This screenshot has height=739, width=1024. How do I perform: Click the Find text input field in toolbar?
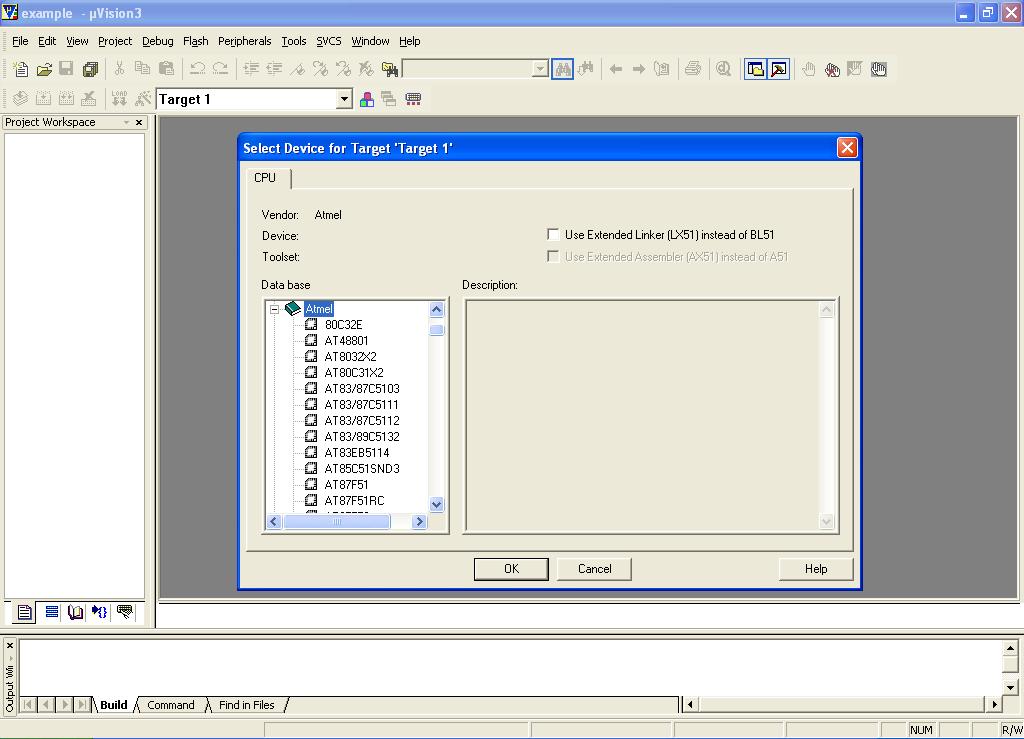click(468, 69)
